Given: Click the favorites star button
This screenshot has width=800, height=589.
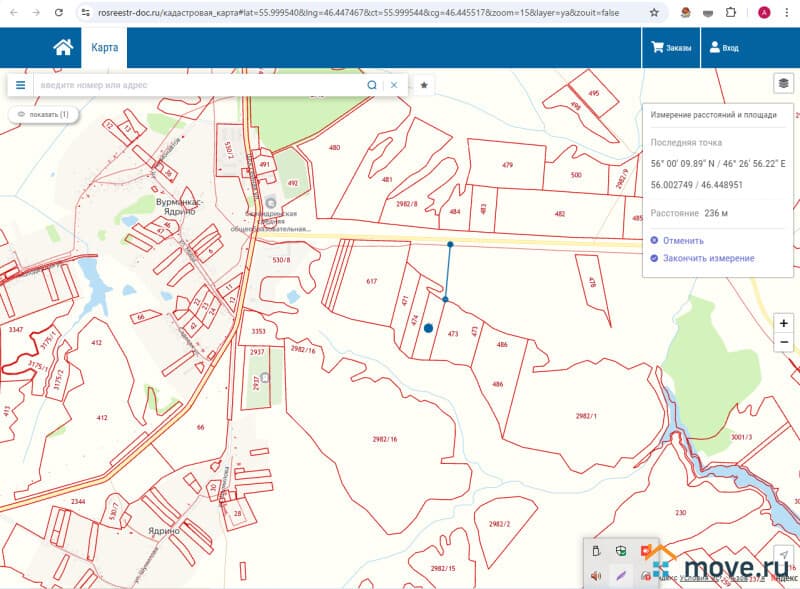Looking at the screenshot, I should point(424,85).
